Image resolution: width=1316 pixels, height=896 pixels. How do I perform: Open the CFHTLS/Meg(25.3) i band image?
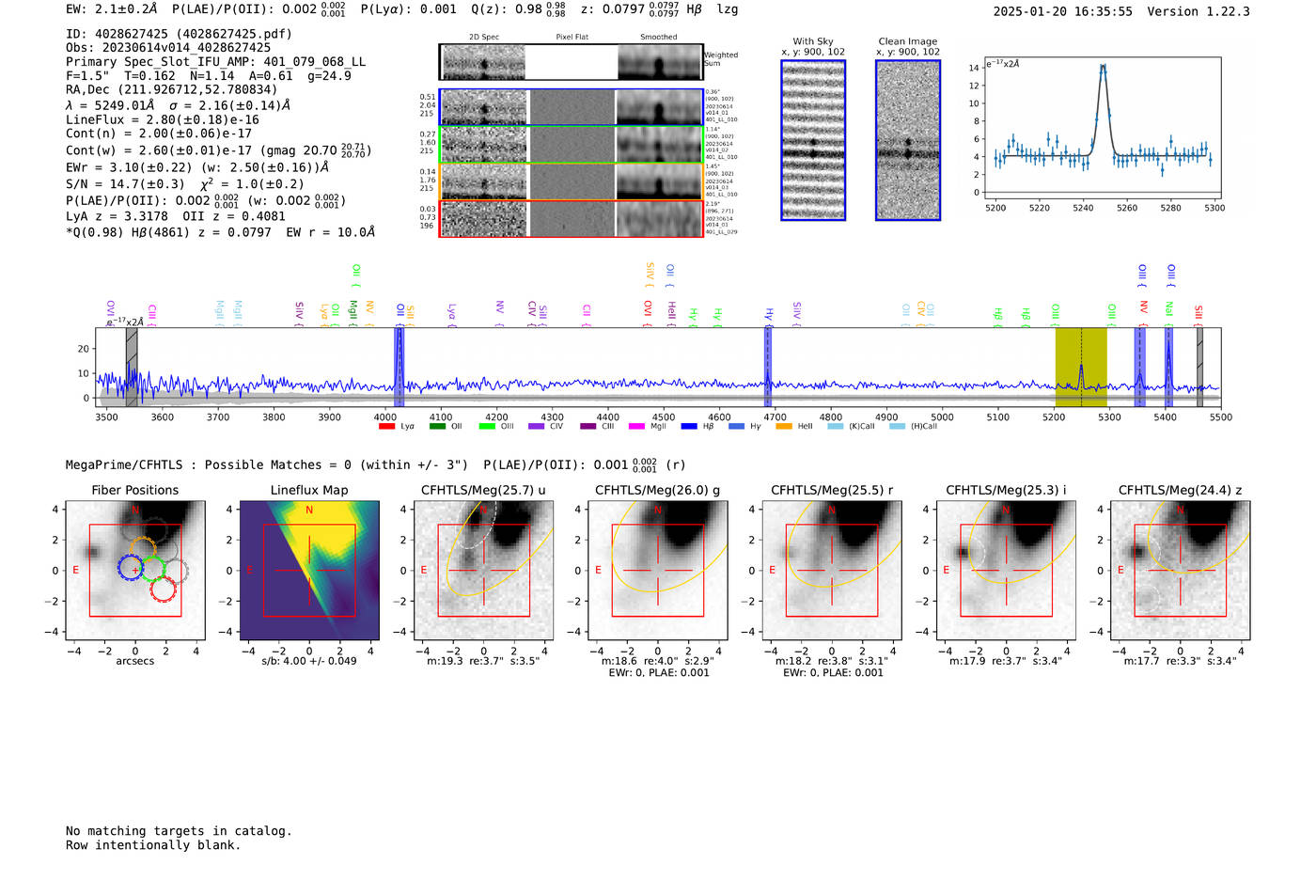click(1006, 571)
